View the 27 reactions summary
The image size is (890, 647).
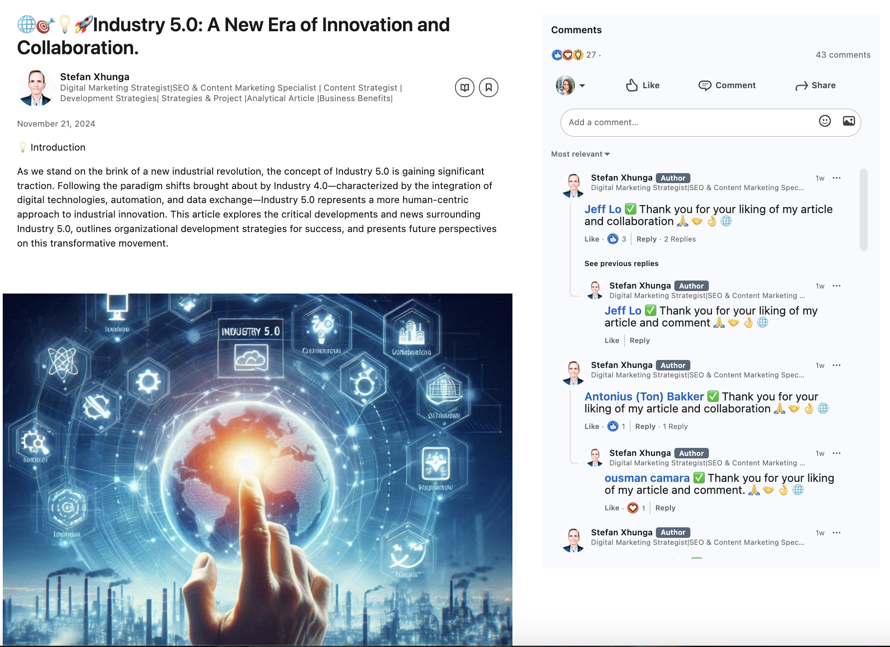click(x=574, y=54)
